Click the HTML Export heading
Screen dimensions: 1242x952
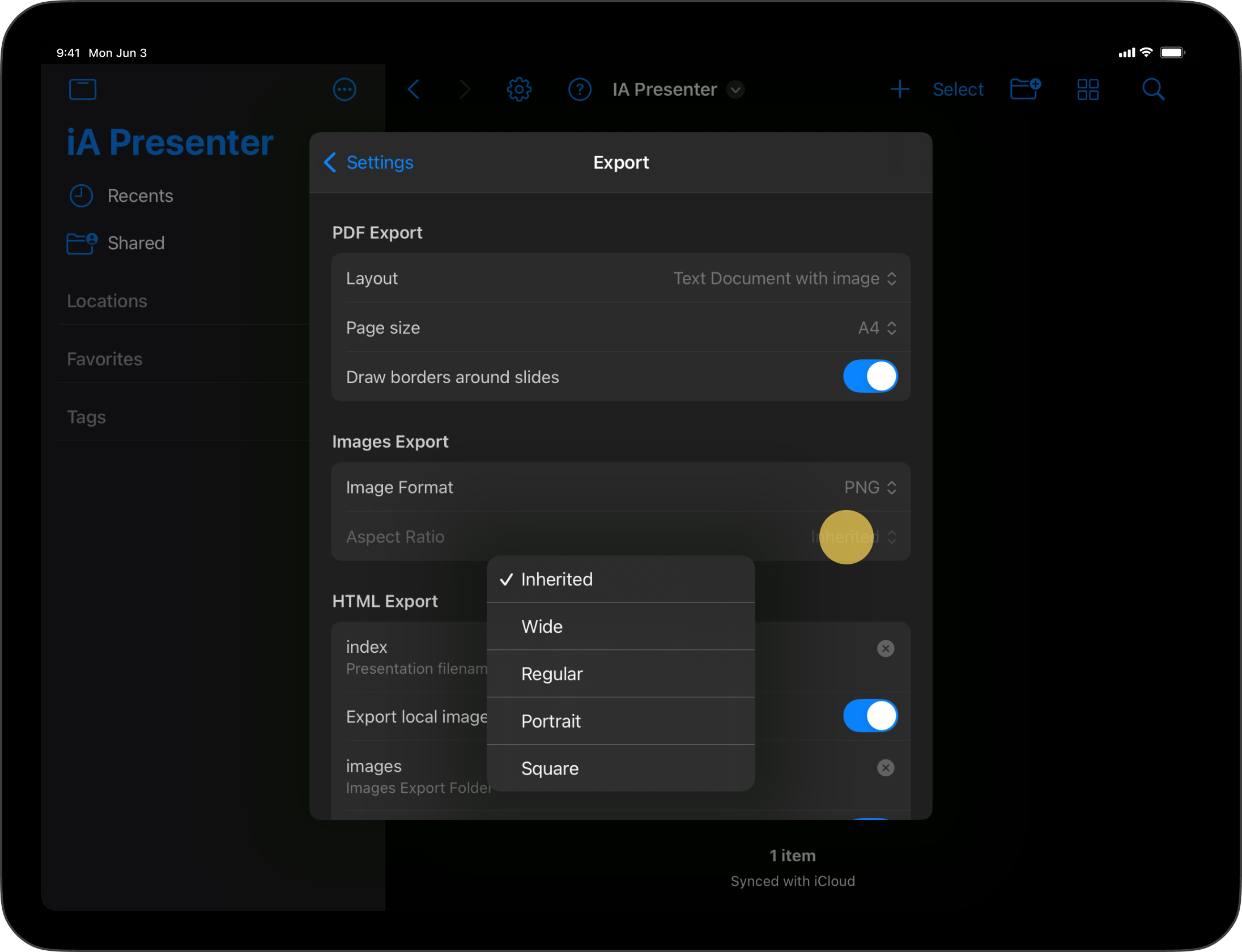coord(385,601)
